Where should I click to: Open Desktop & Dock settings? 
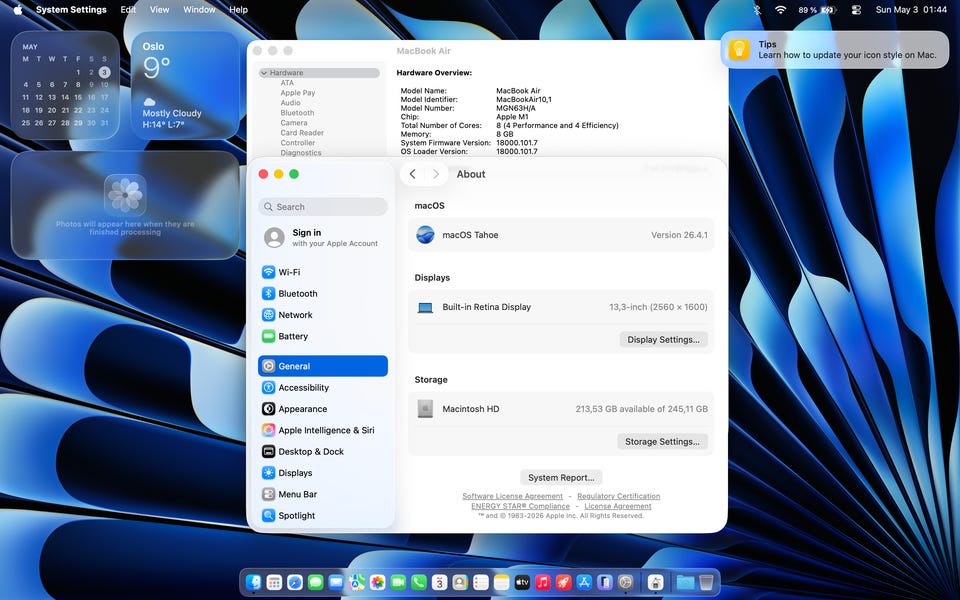click(323, 452)
